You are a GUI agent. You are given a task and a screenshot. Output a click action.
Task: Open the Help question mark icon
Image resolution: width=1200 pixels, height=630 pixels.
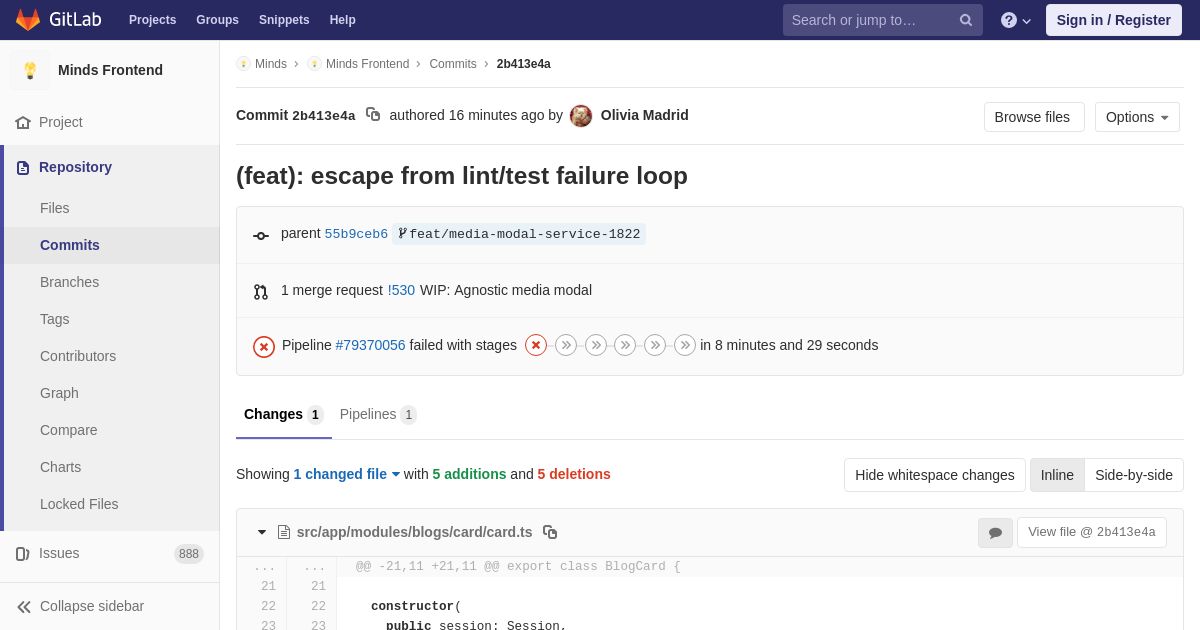click(x=1009, y=20)
